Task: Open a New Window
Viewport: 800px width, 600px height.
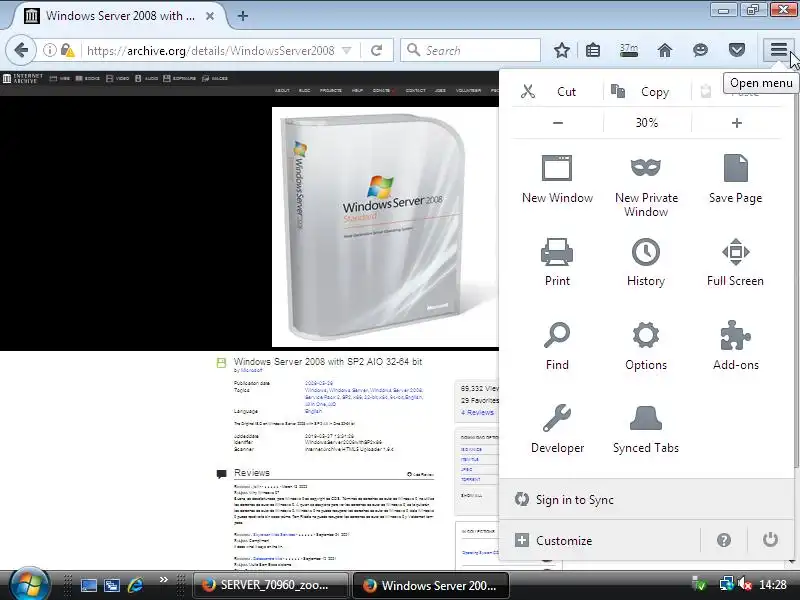Action: pyautogui.click(x=557, y=179)
